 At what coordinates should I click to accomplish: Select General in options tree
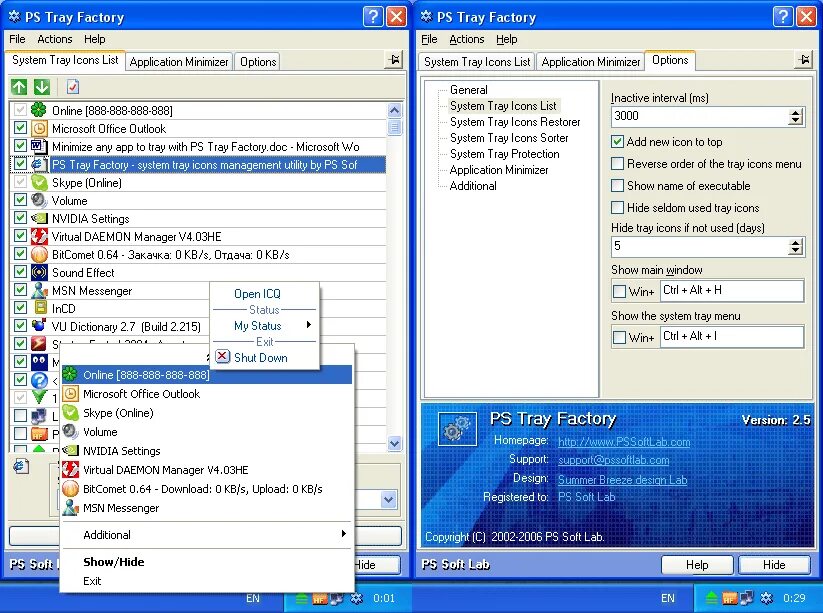click(469, 90)
